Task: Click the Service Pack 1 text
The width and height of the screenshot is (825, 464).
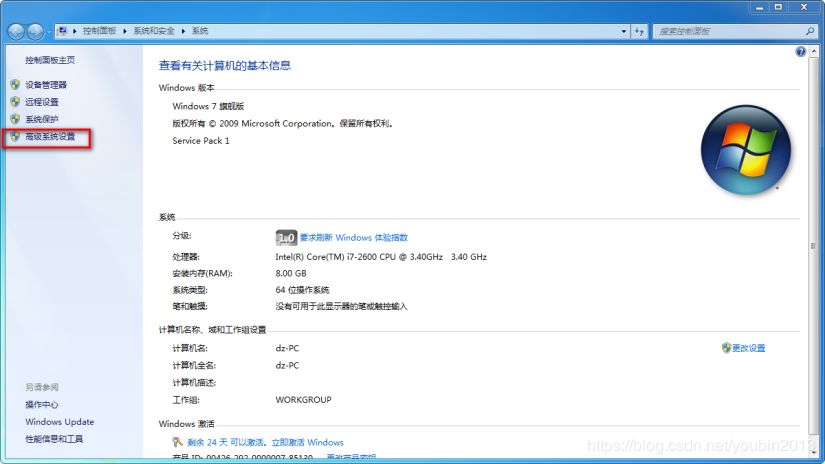Action: [200, 141]
